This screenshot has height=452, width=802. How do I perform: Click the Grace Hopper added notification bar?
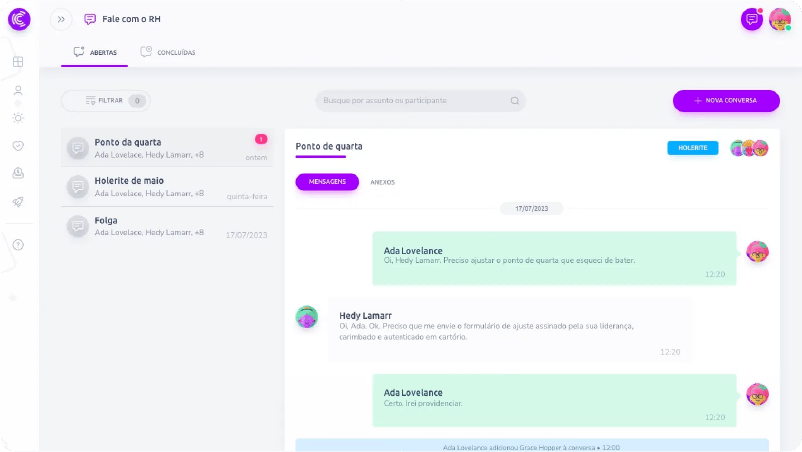(532, 445)
